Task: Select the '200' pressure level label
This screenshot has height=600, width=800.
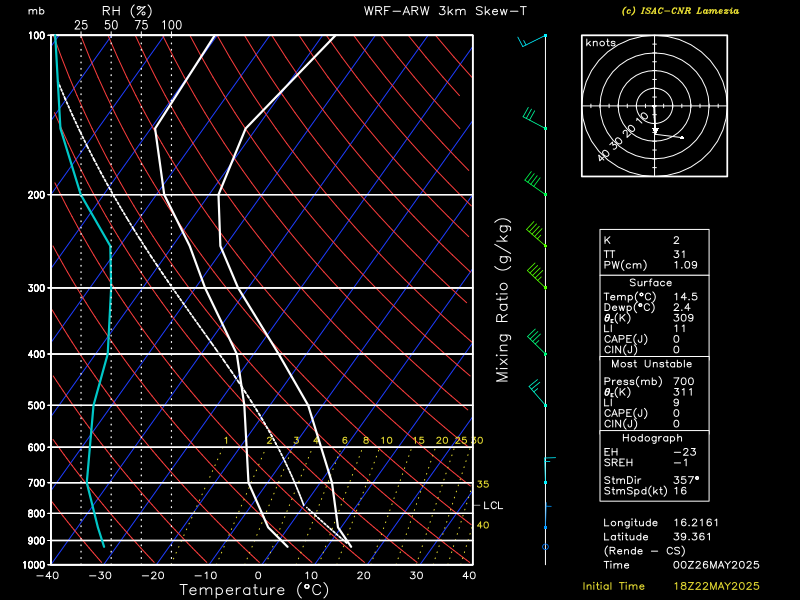Action: [x=37, y=195]
